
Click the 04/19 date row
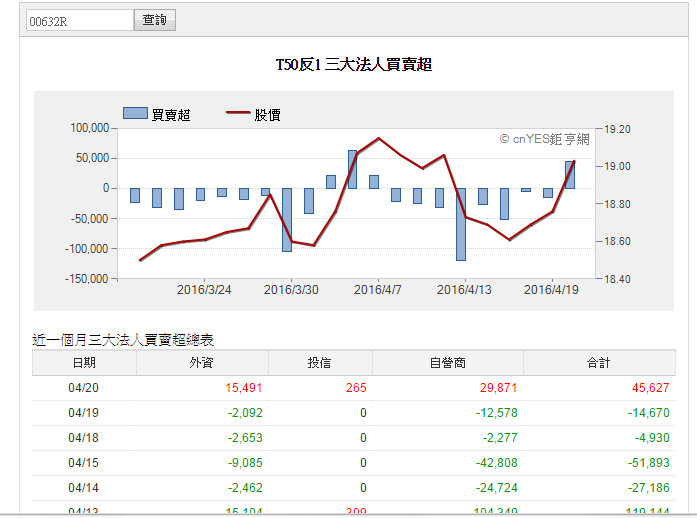point(353,413)
